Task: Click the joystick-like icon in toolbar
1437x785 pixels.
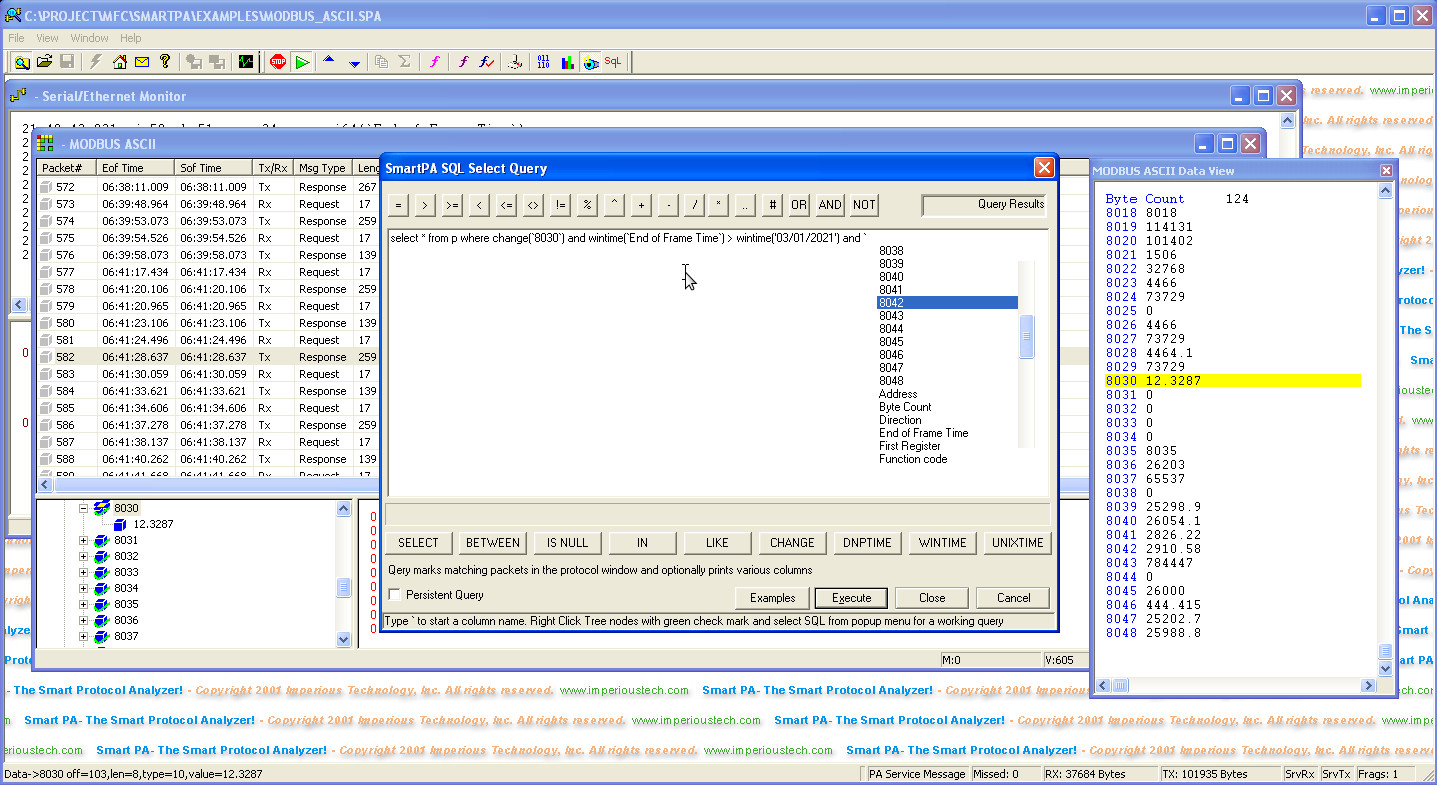Action: [516, 62]
